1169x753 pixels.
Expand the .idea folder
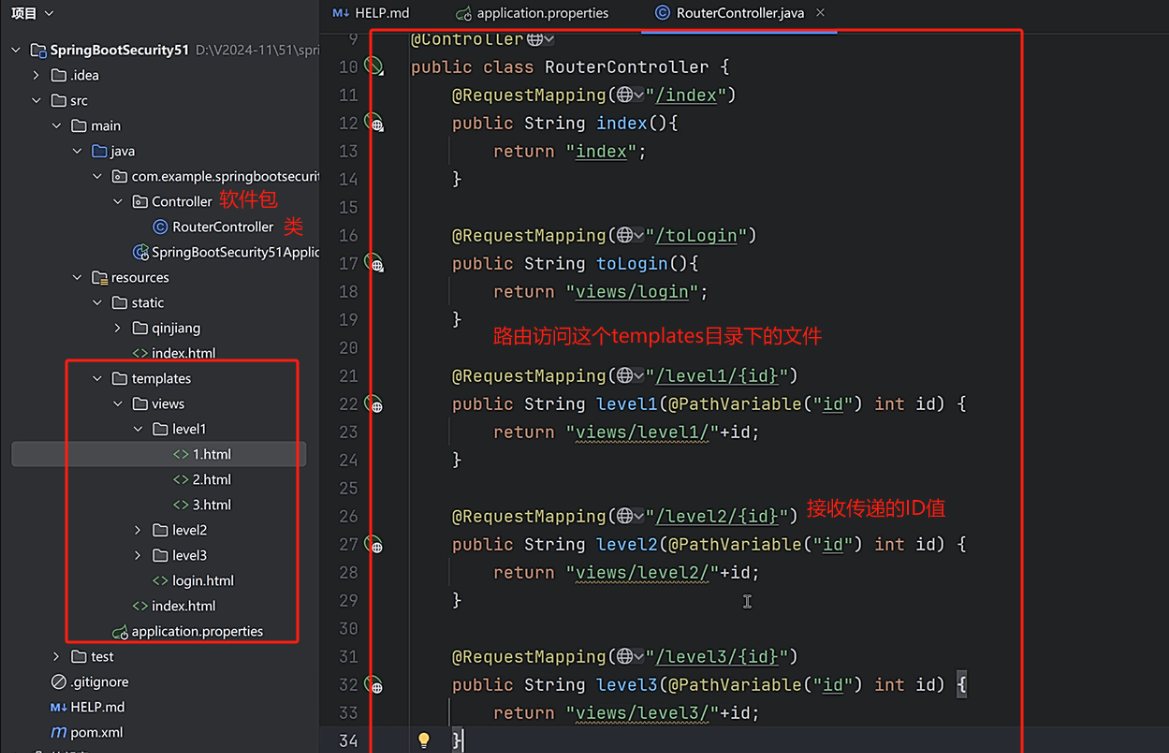click(37, 75)
